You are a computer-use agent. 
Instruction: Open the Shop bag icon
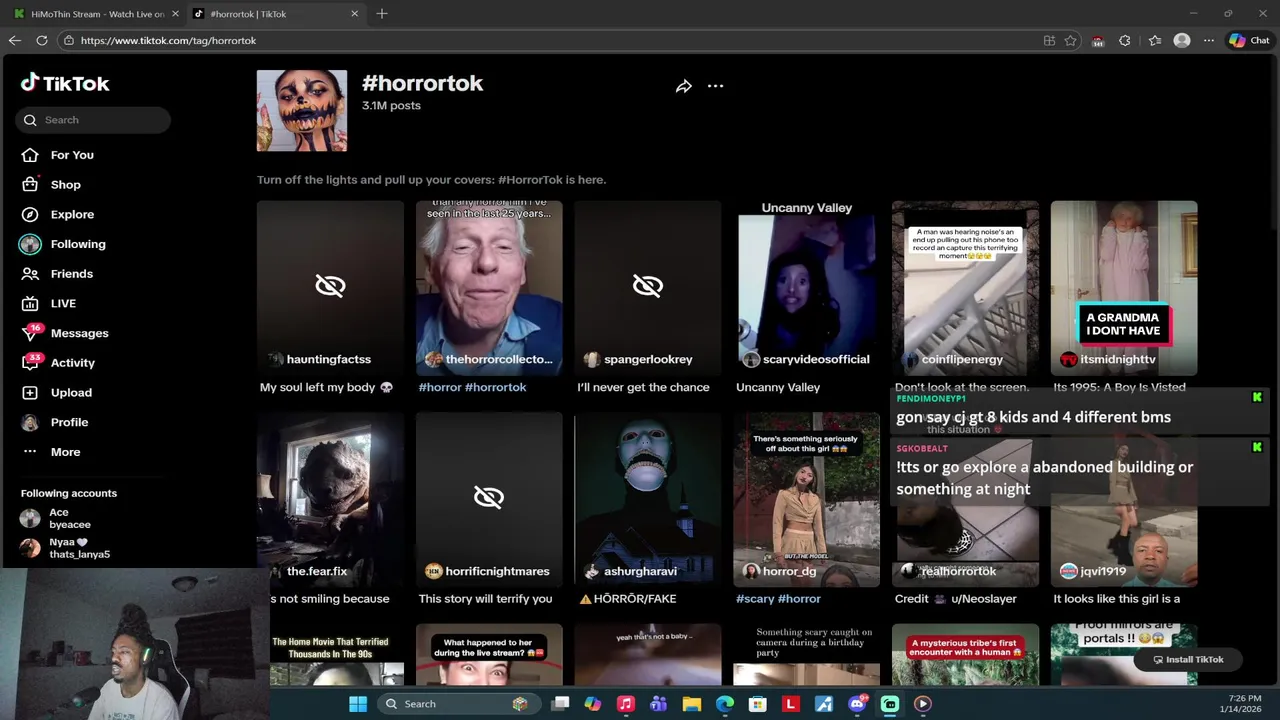[x=30, y=184]
